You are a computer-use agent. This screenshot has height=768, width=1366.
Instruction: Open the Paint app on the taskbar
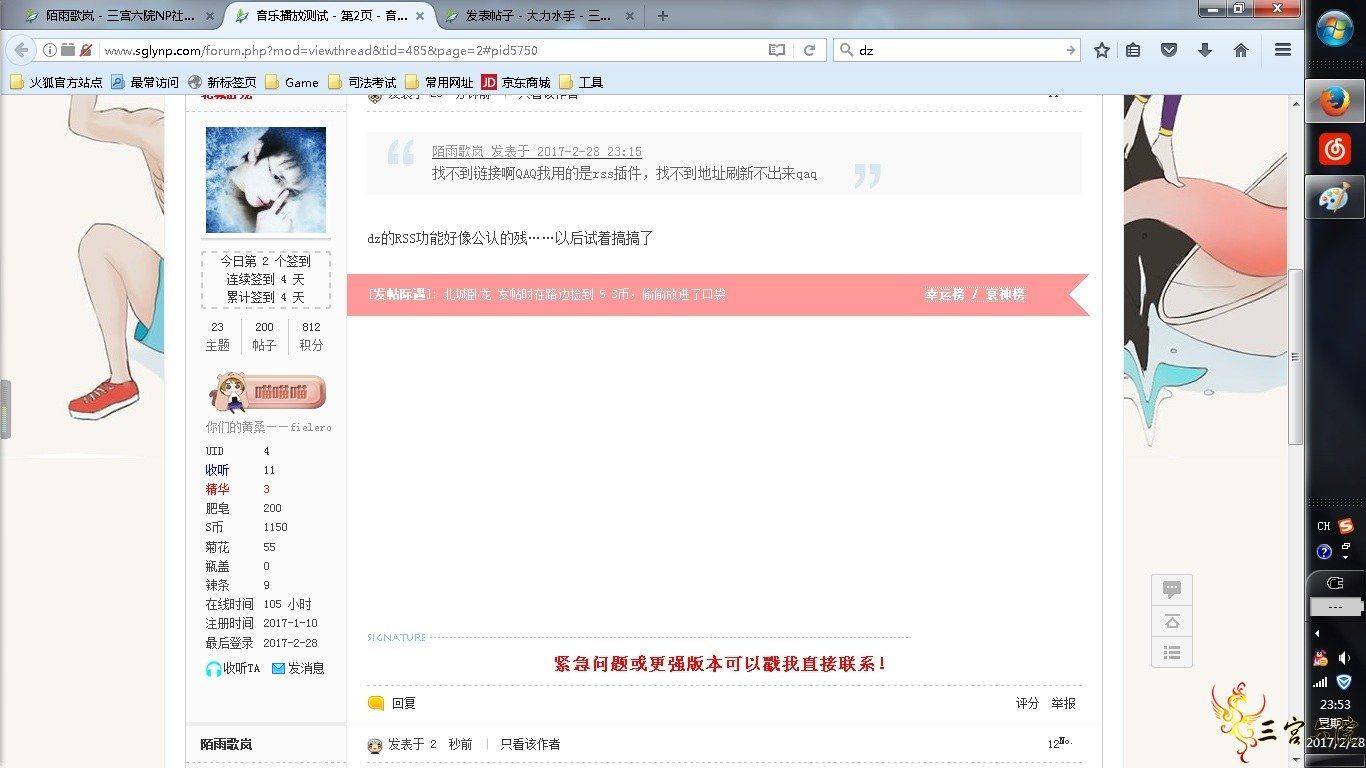tap(1334, 197)
